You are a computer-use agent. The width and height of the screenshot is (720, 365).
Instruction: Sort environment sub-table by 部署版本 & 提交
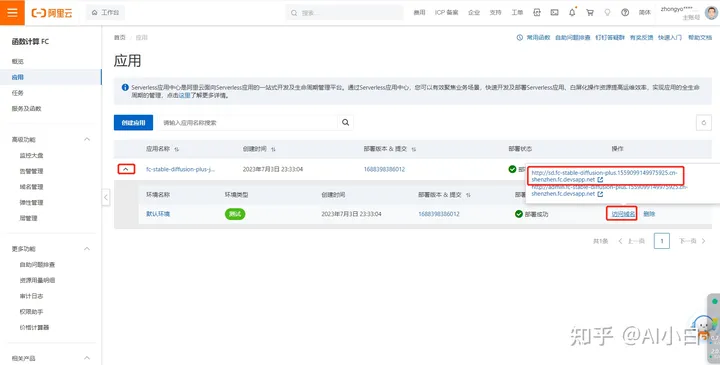click(x=468, y=195)
